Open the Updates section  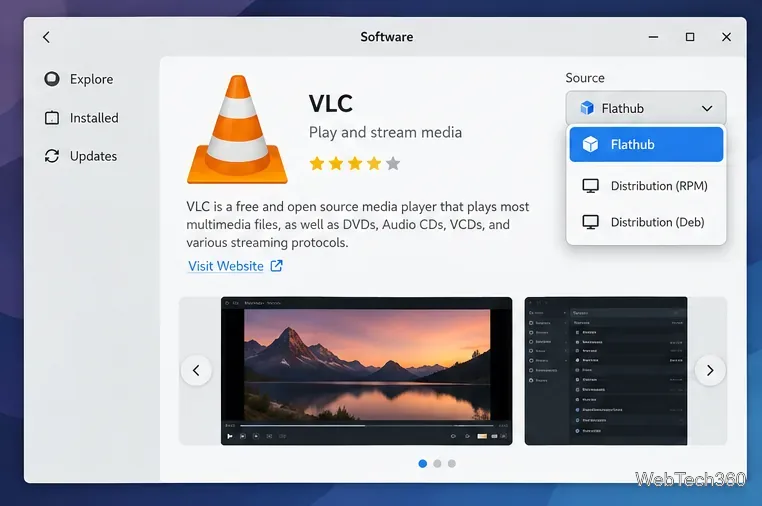[81, 156]
